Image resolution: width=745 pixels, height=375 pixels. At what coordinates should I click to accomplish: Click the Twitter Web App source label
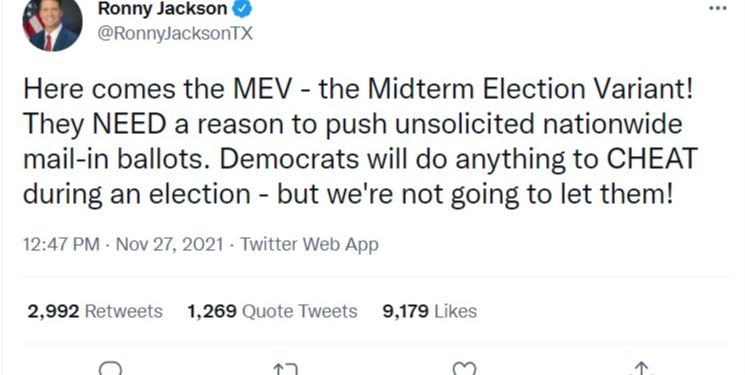click(309, 244)
